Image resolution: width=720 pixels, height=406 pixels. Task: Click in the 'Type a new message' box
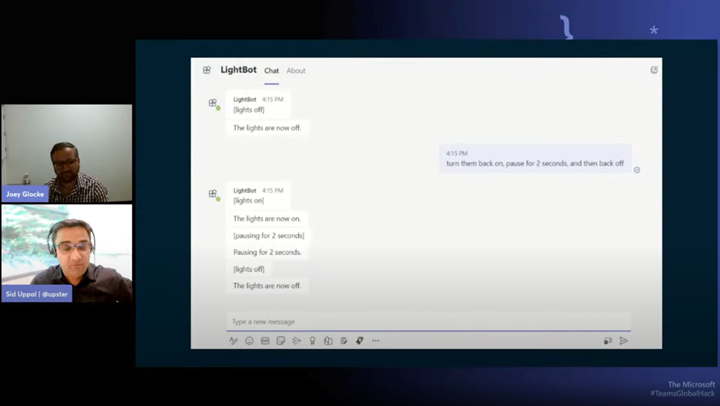click(428, 321)
